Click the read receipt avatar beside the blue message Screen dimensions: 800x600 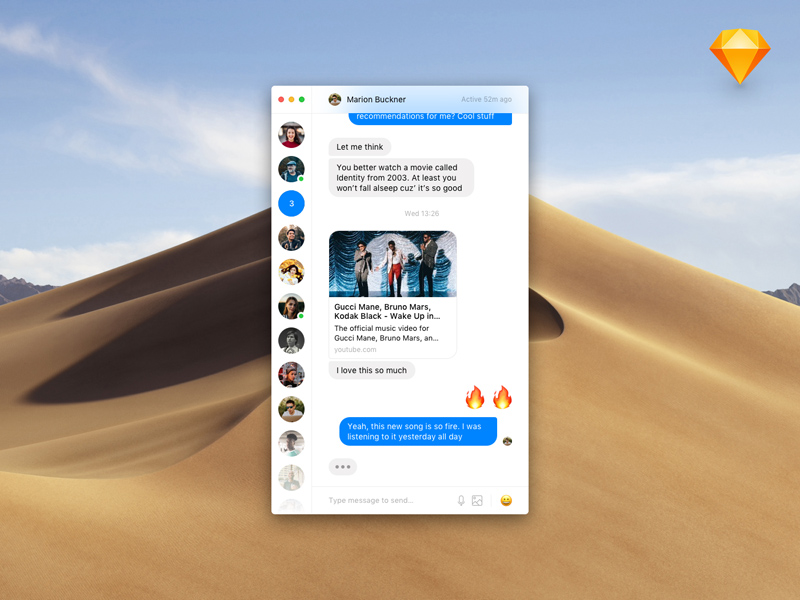point(506,440)
